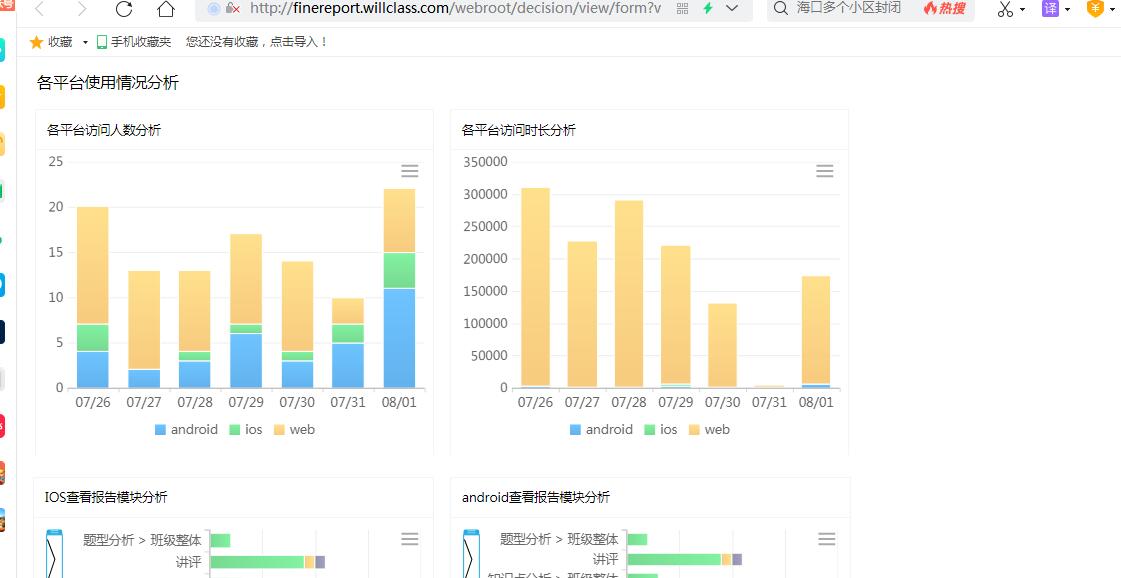Open the 收藏 favorites bookmark menu
The height and width of the screenshot is (578, 1121).
[x=51, y=42]
